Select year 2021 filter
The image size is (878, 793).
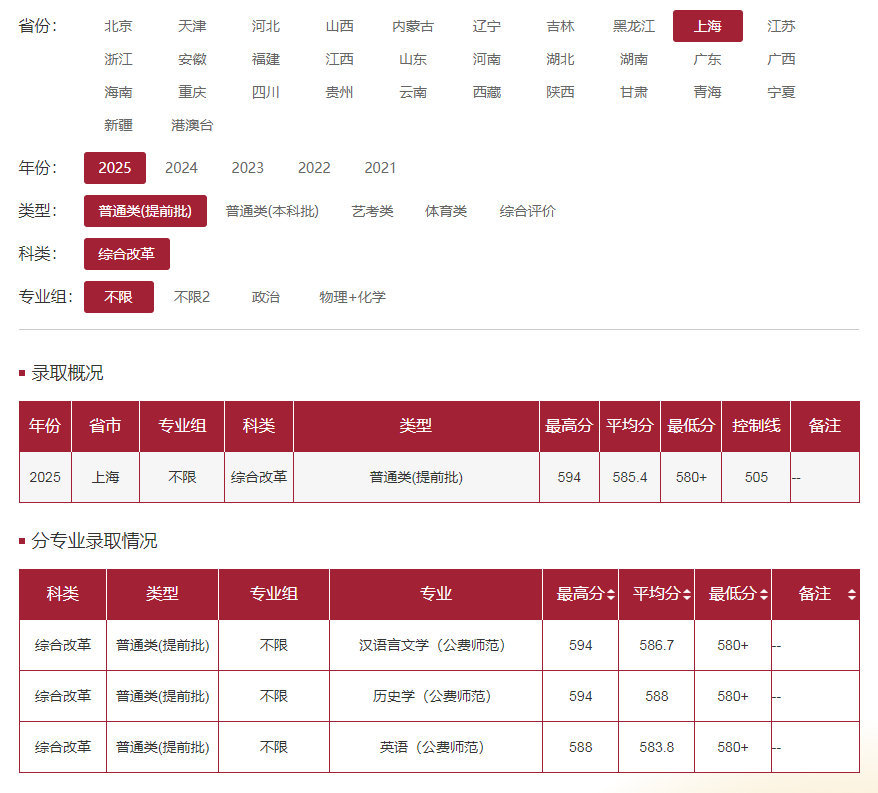(380, 168)
